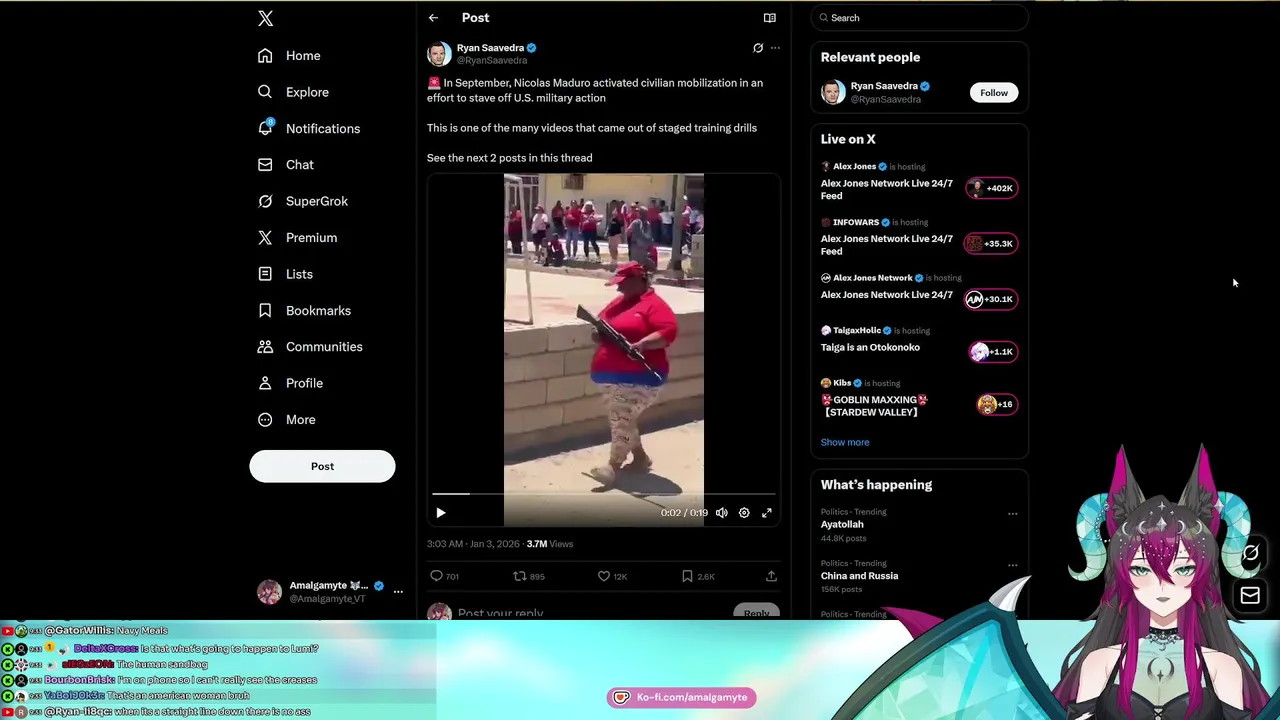This screenshot has height=720, width=1280.
Task: Open Taiga is an Otokonoko live
Action: coord(870,347)
